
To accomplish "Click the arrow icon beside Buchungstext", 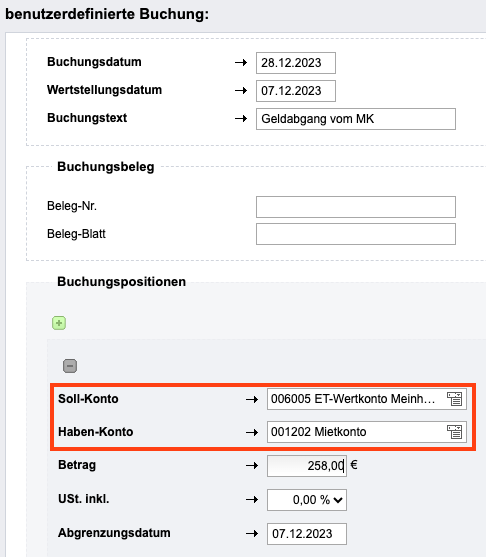I will [241, 118].
